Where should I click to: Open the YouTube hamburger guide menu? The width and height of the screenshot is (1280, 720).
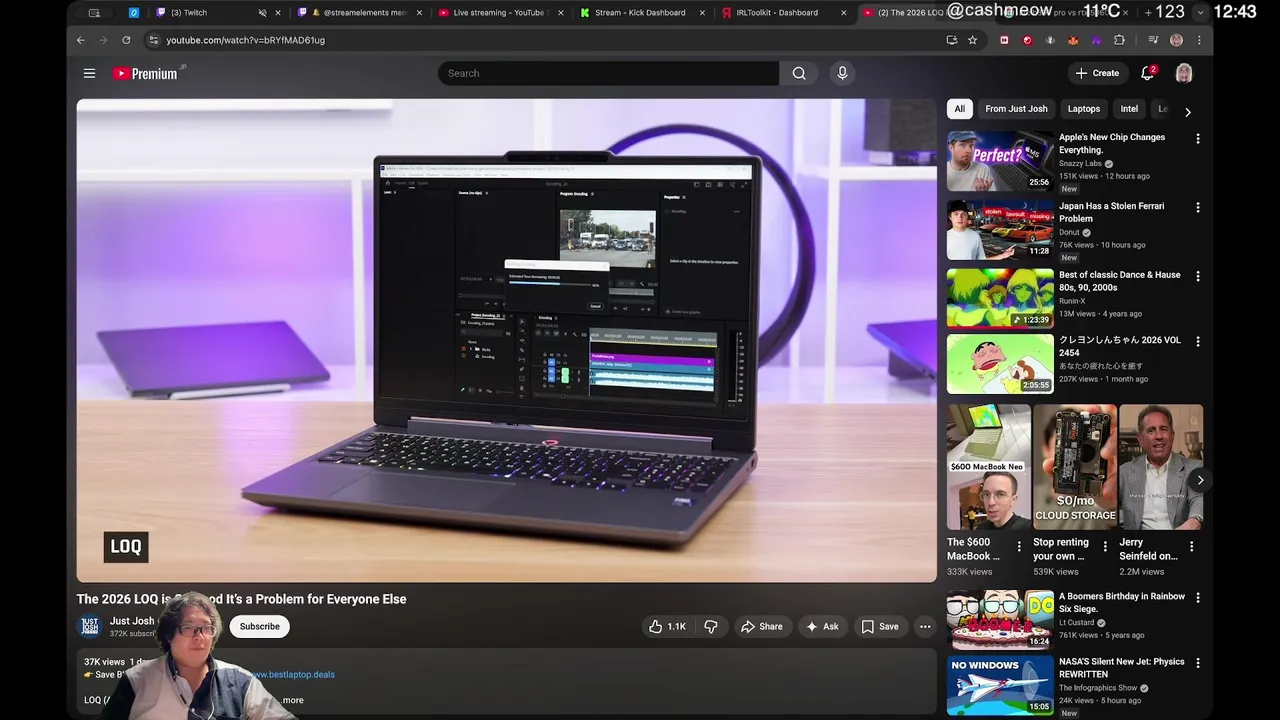(x=89, y=73)
